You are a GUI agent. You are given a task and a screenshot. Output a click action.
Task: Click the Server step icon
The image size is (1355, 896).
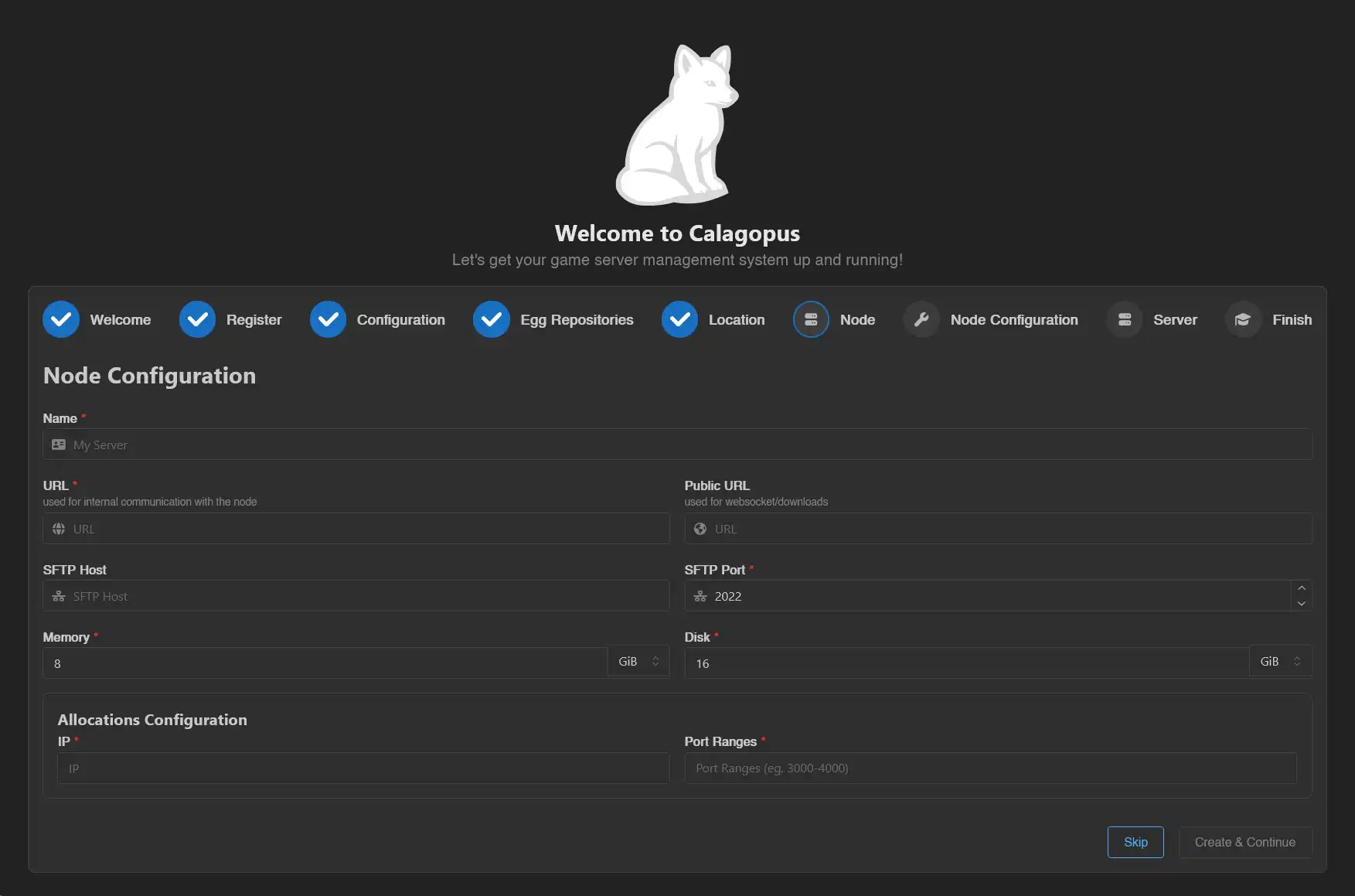point(1125,319)
